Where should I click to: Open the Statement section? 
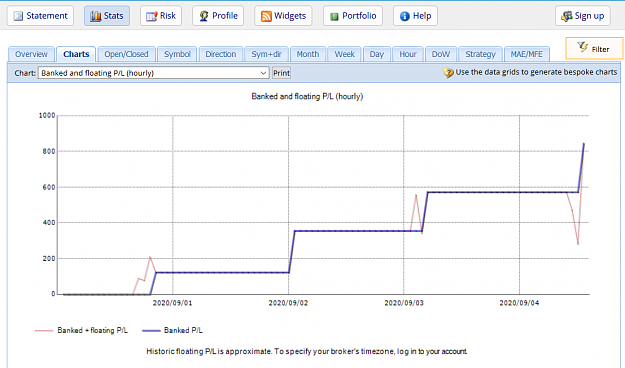(x=40, y=16)
